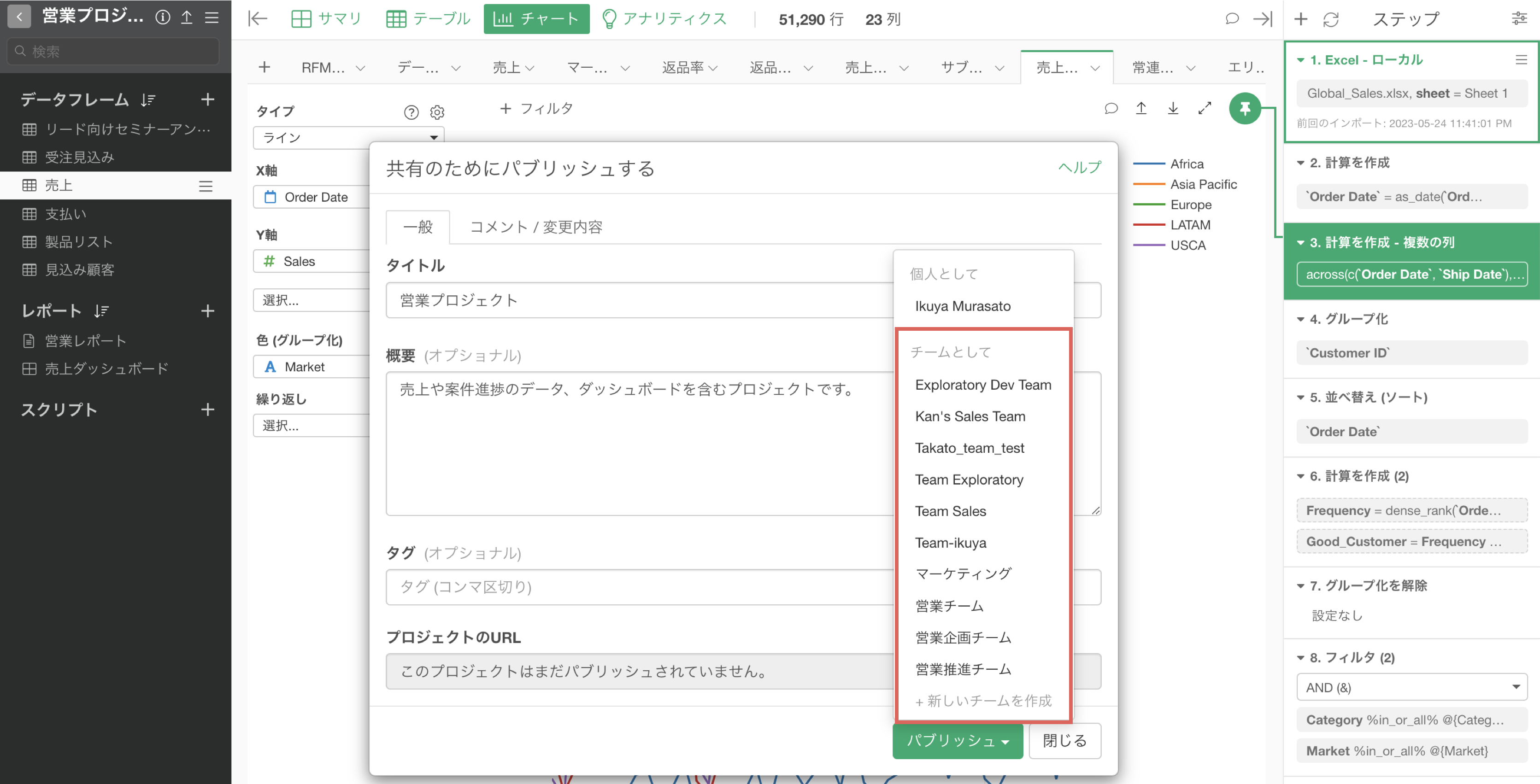Expand chart to fullscreen view
This screenshot has width=1540, height=784.
click(x=1205, y=108)
